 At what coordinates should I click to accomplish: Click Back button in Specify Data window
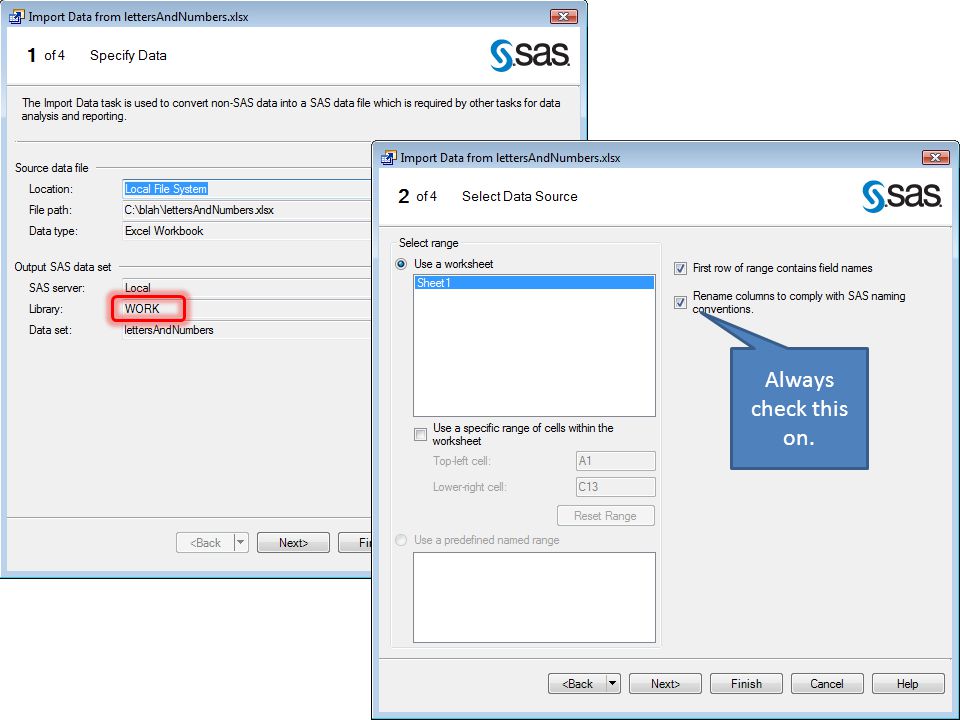click(205, 542)
